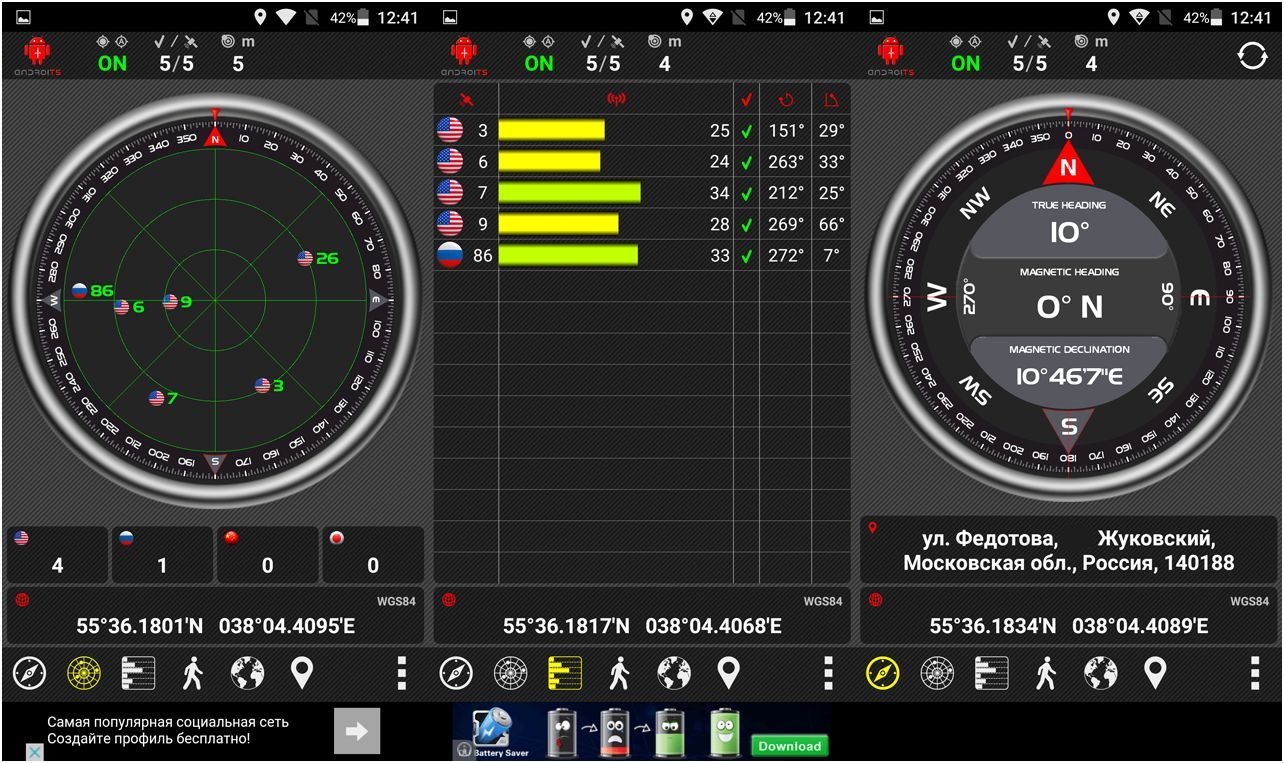
Task: Expand the three-dot menu on the right screen
Action: point(1255,674)
